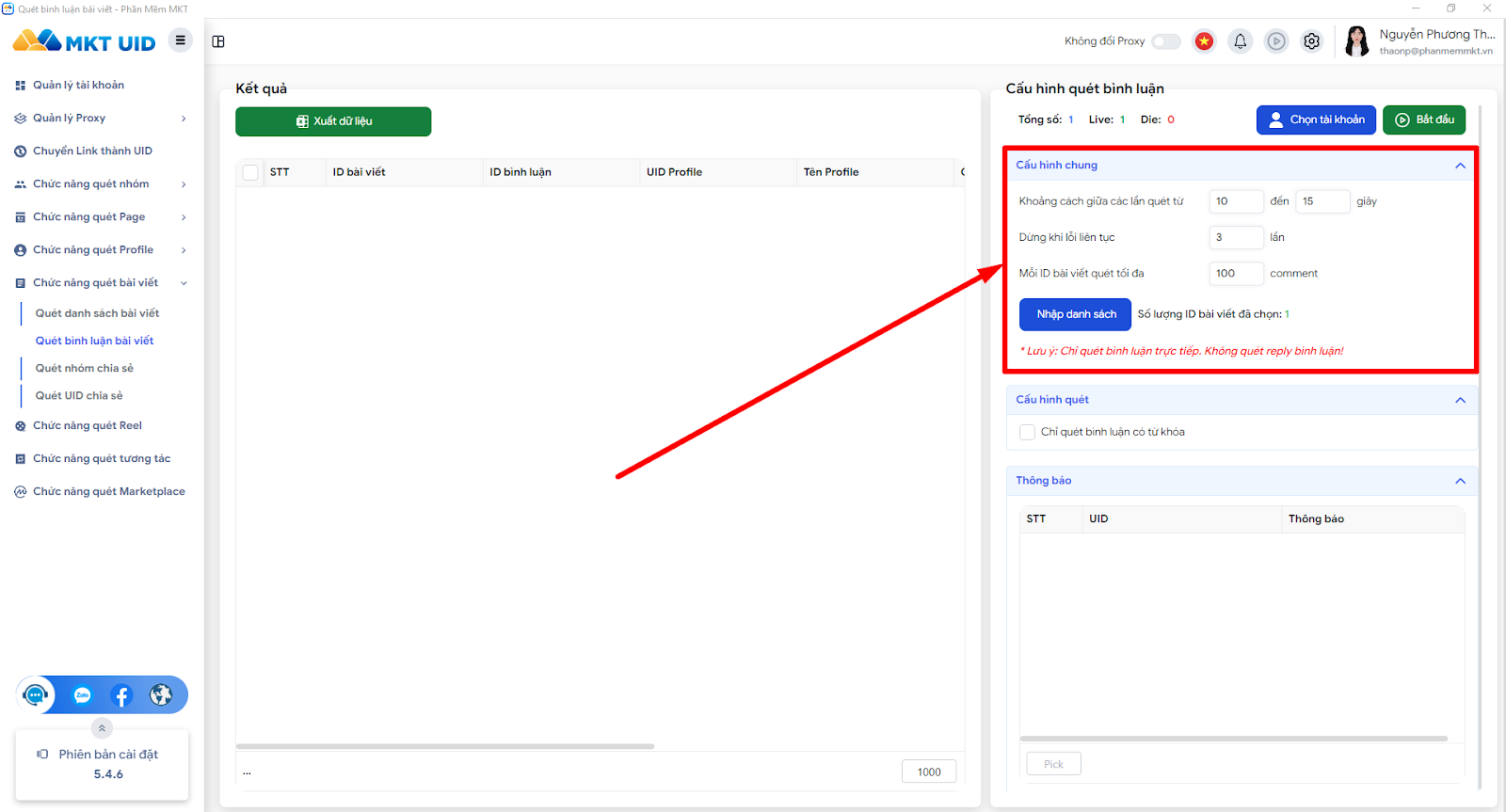Open Quản lý tài khoản menu item
This screenshot has height=812, width=1506.
click(78, 86)
